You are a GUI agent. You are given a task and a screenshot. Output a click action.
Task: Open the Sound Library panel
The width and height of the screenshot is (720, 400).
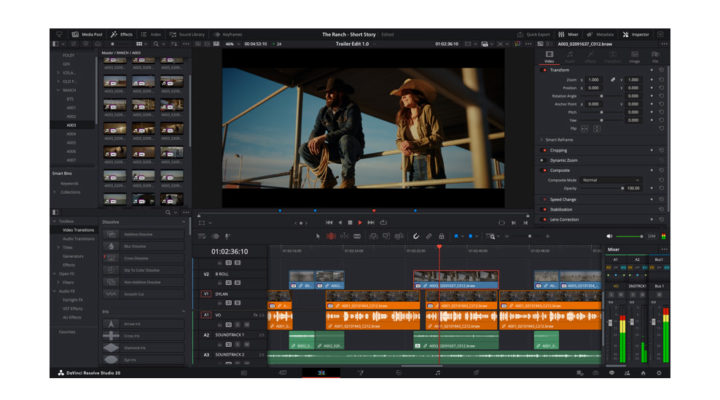click(x=187, y=34)
